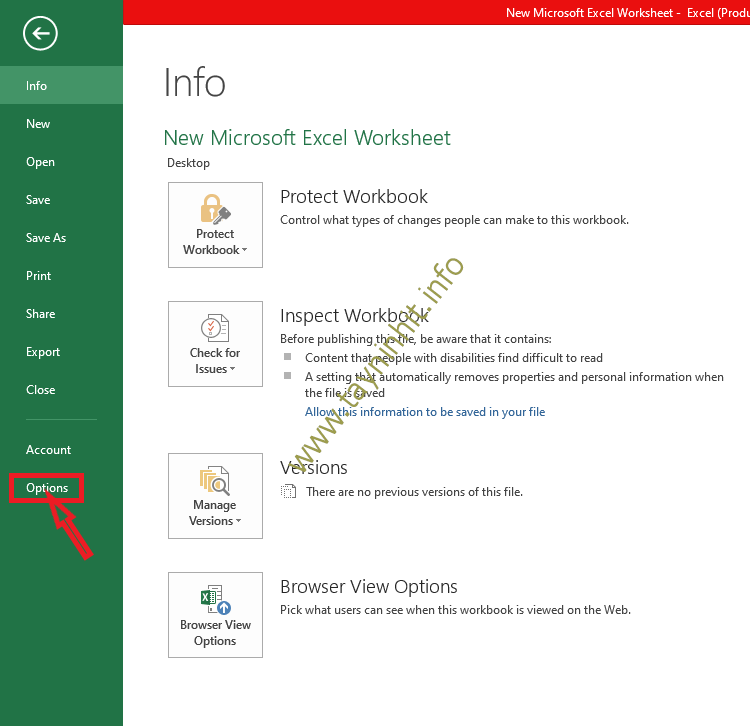
Task: Open the Share page
Action: pyautogui.click(x=41, y=314)
